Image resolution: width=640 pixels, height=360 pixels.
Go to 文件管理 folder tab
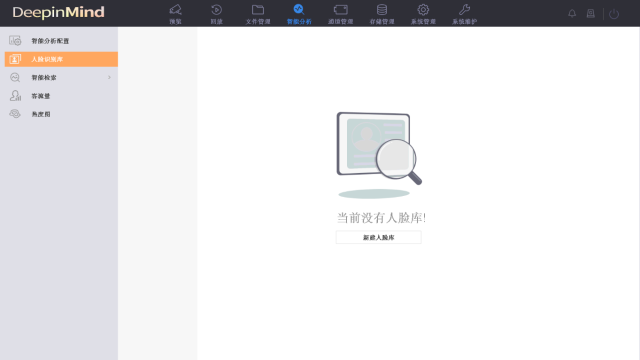pyautogui.click(x=258, y=14)
